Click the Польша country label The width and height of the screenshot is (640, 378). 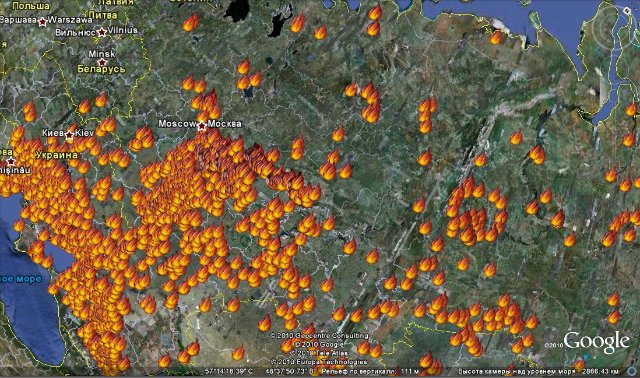[x=31, y=6]
